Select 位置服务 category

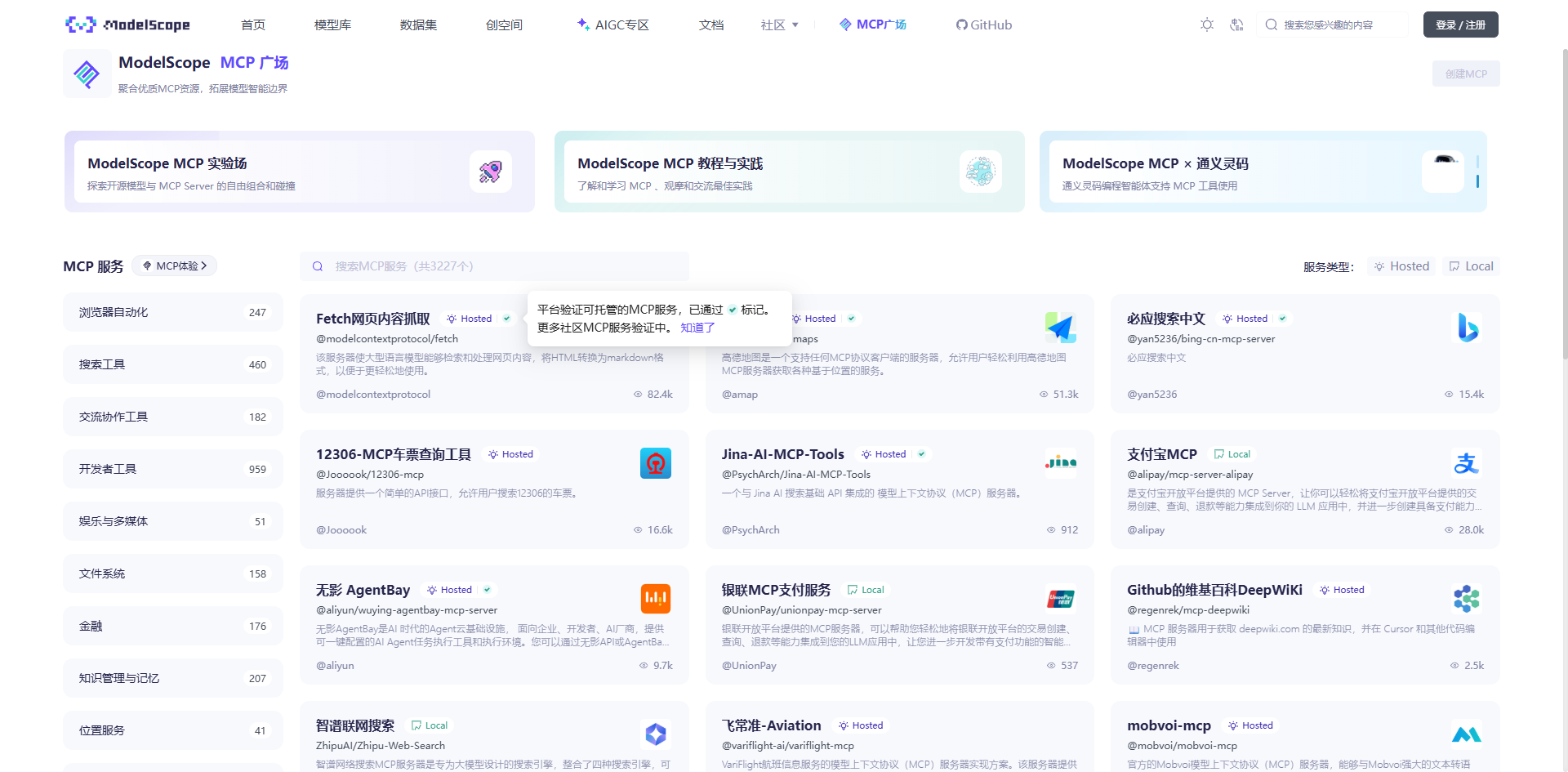(x=173, y=730)
